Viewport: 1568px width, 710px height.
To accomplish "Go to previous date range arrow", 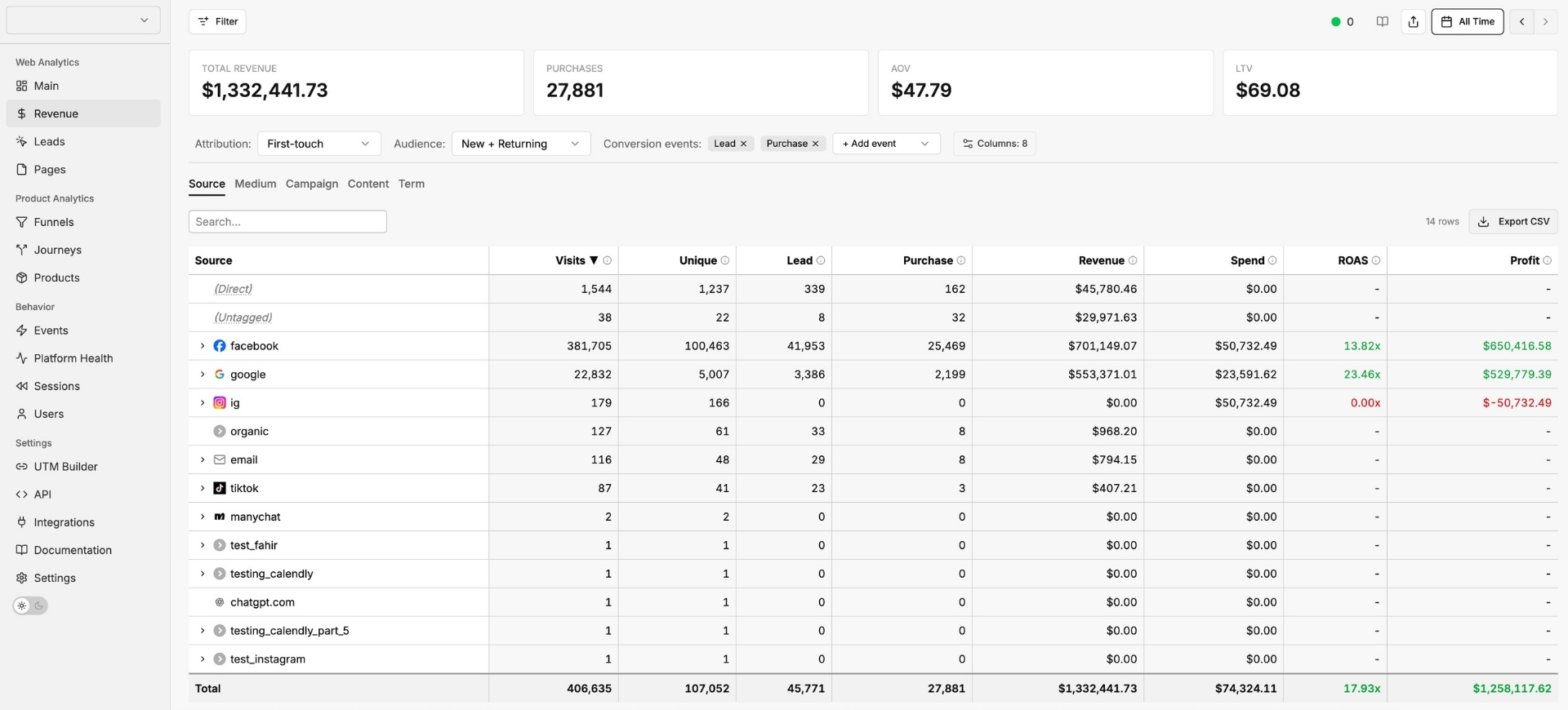I will [1521, 22].
